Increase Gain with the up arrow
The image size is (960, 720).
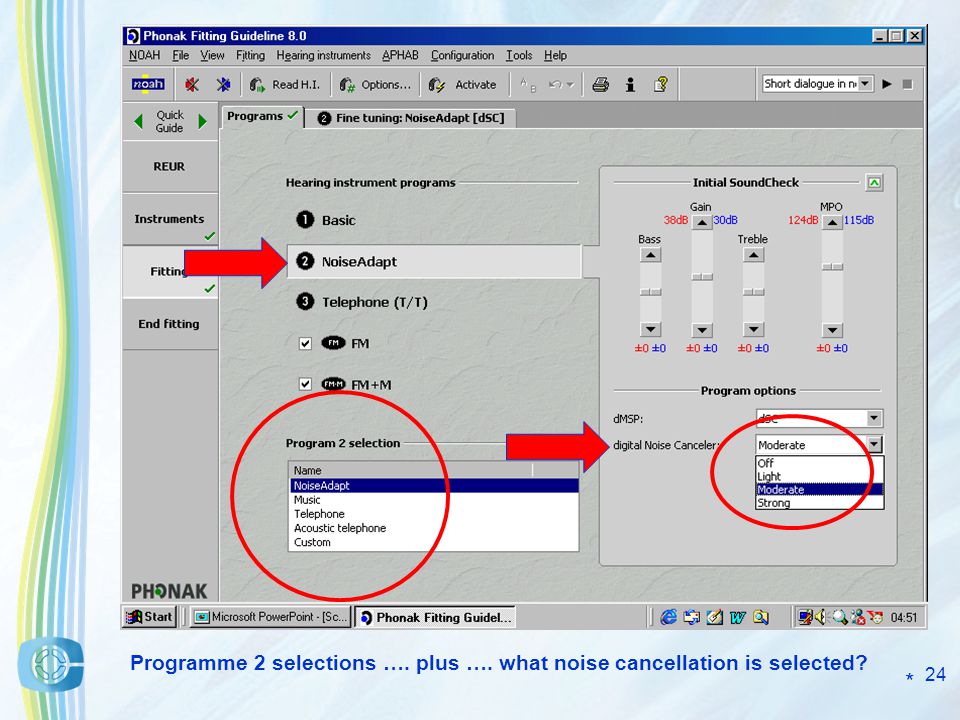click(x=702, y=222)
